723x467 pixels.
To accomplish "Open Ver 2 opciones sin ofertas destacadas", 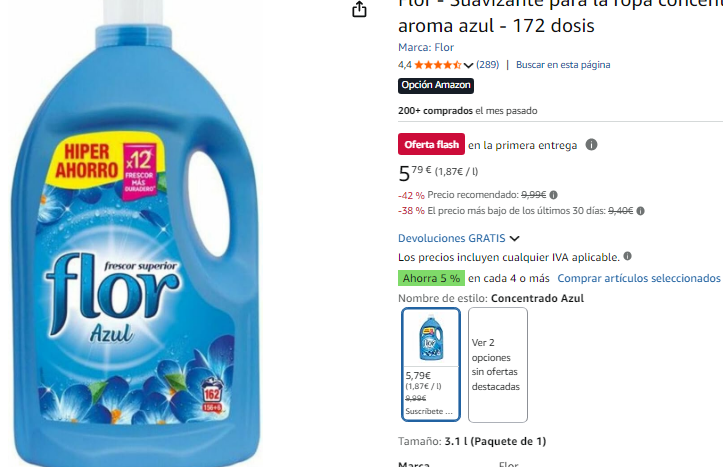I will tap(498, 365).
